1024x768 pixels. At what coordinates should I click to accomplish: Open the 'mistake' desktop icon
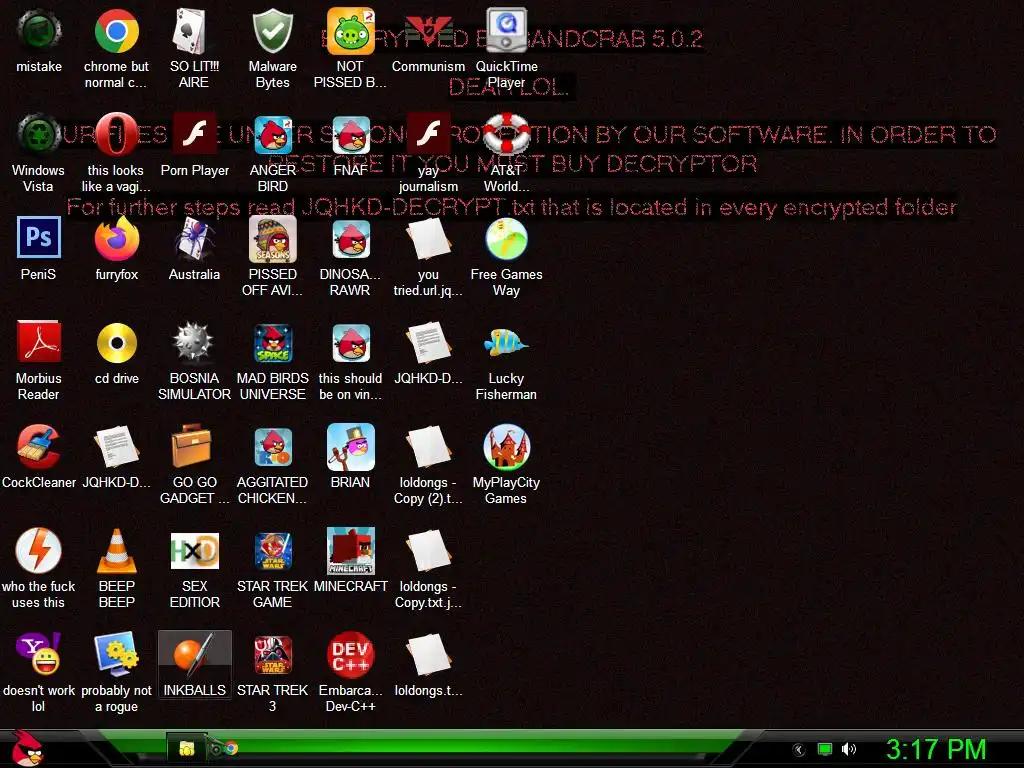39,31
